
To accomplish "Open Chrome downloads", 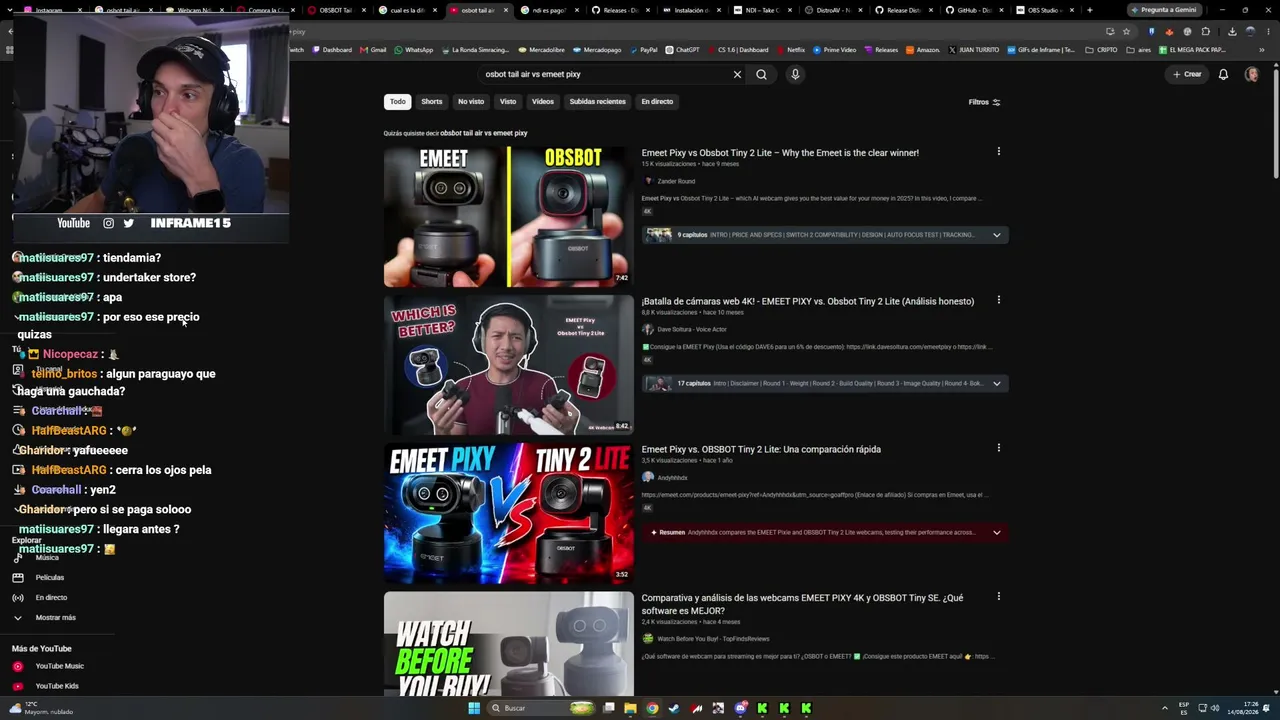I will tap(1231, 31).
